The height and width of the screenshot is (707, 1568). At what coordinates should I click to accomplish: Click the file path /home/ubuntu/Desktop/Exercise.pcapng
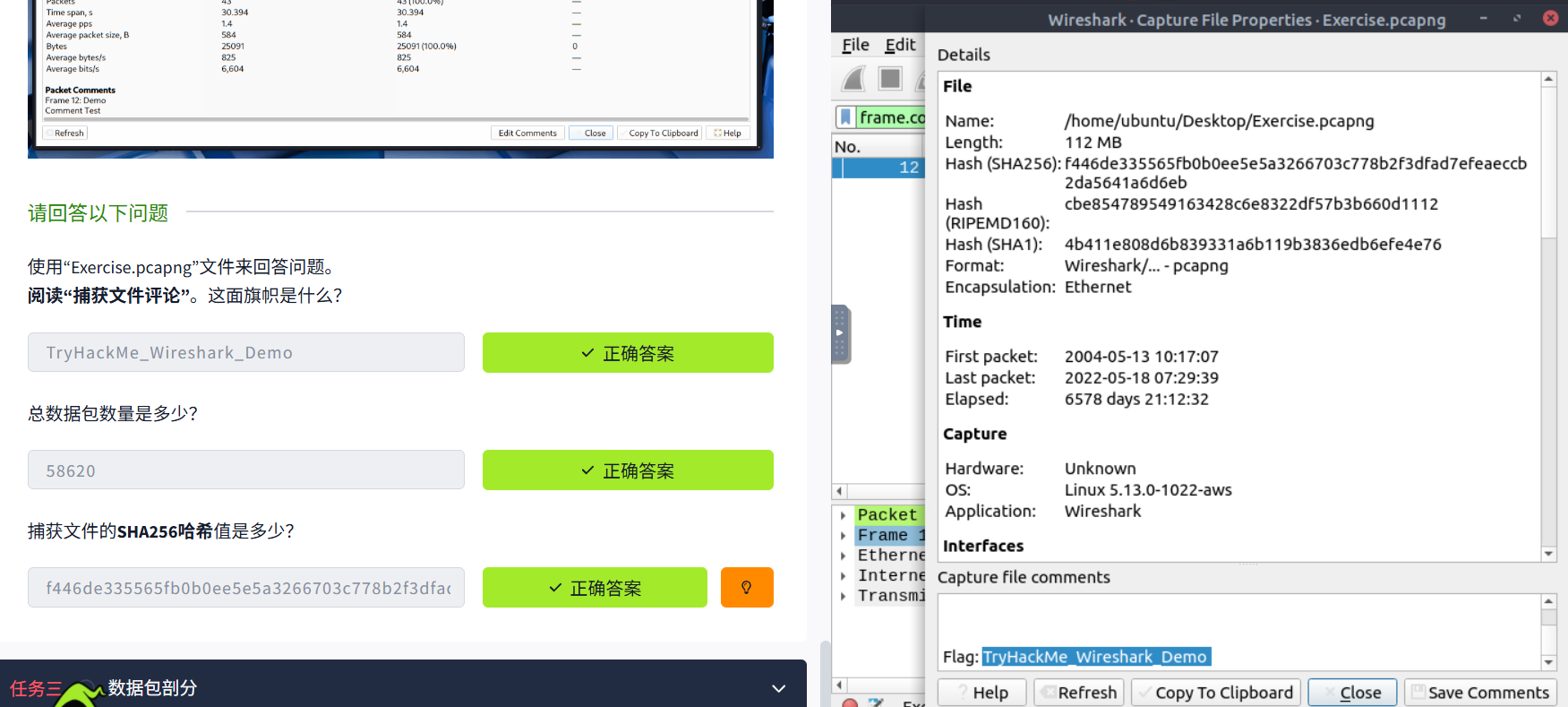coord(1219,121)
